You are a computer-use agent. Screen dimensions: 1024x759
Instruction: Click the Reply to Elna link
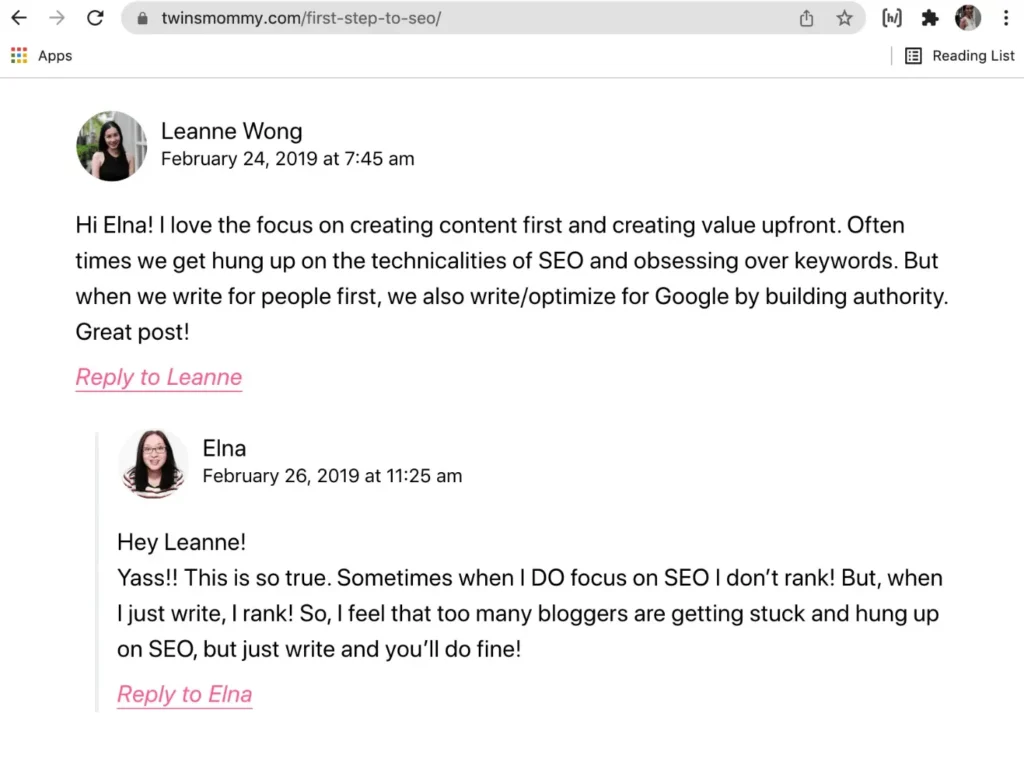184,694
